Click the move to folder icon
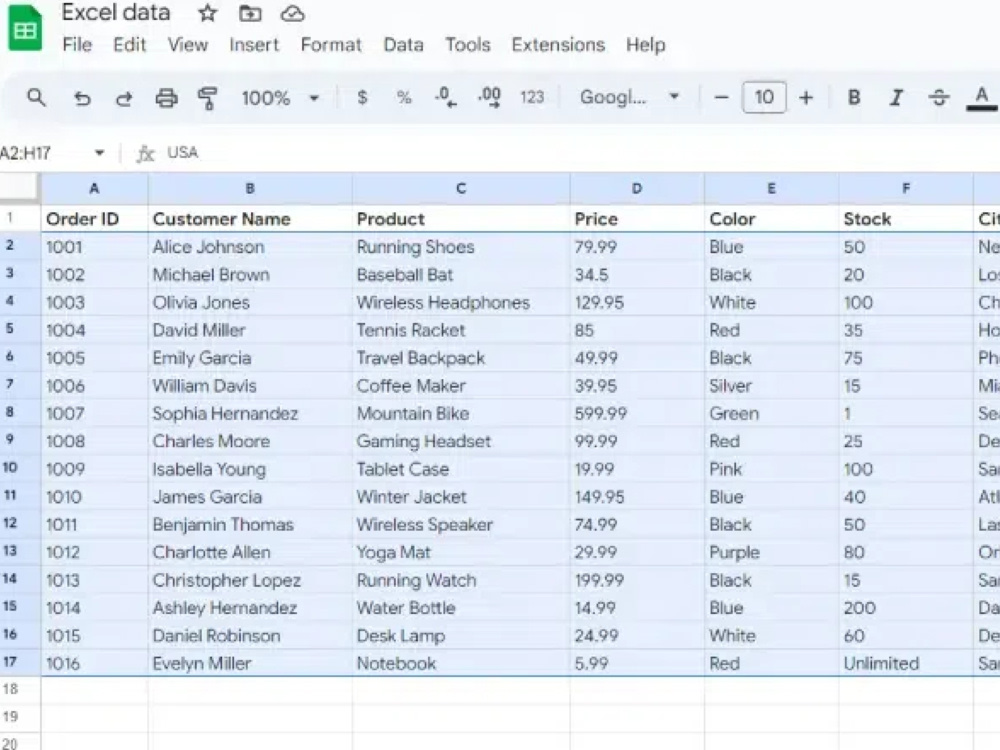 [250, 13]
